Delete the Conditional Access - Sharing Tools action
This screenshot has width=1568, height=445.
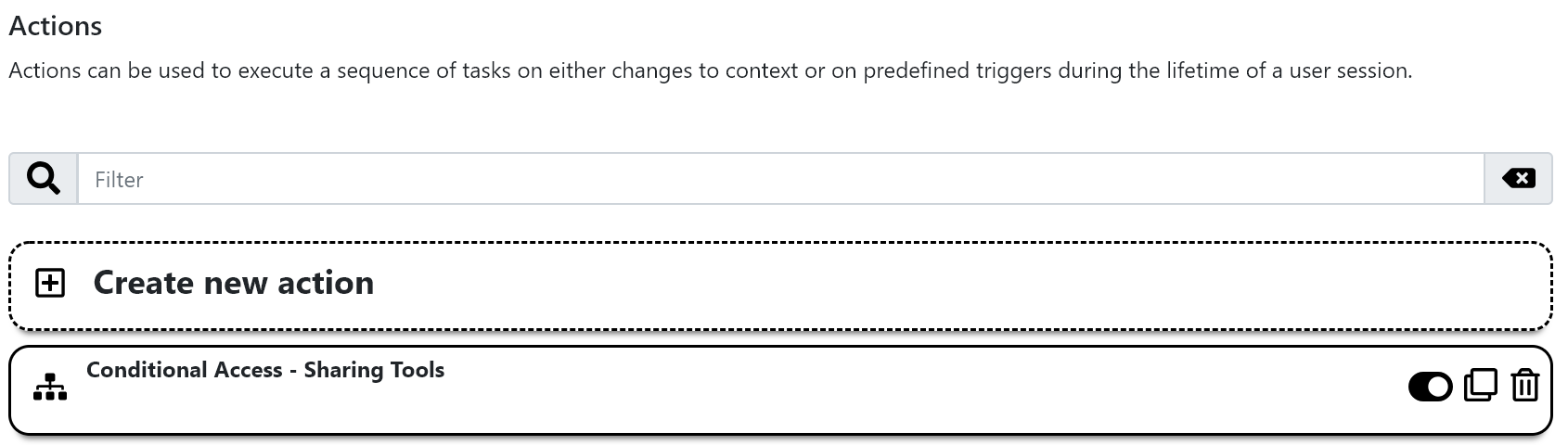1524,385
